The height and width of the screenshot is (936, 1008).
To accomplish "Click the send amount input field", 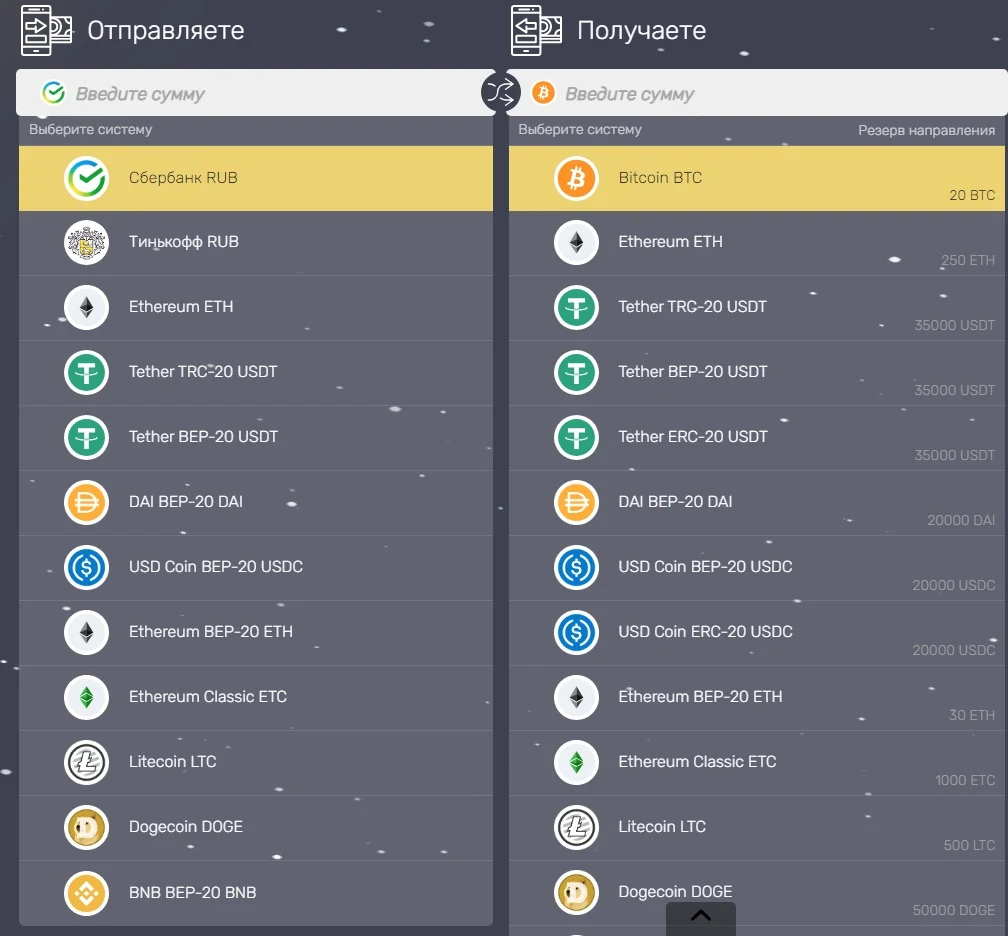I will [255, 93].
